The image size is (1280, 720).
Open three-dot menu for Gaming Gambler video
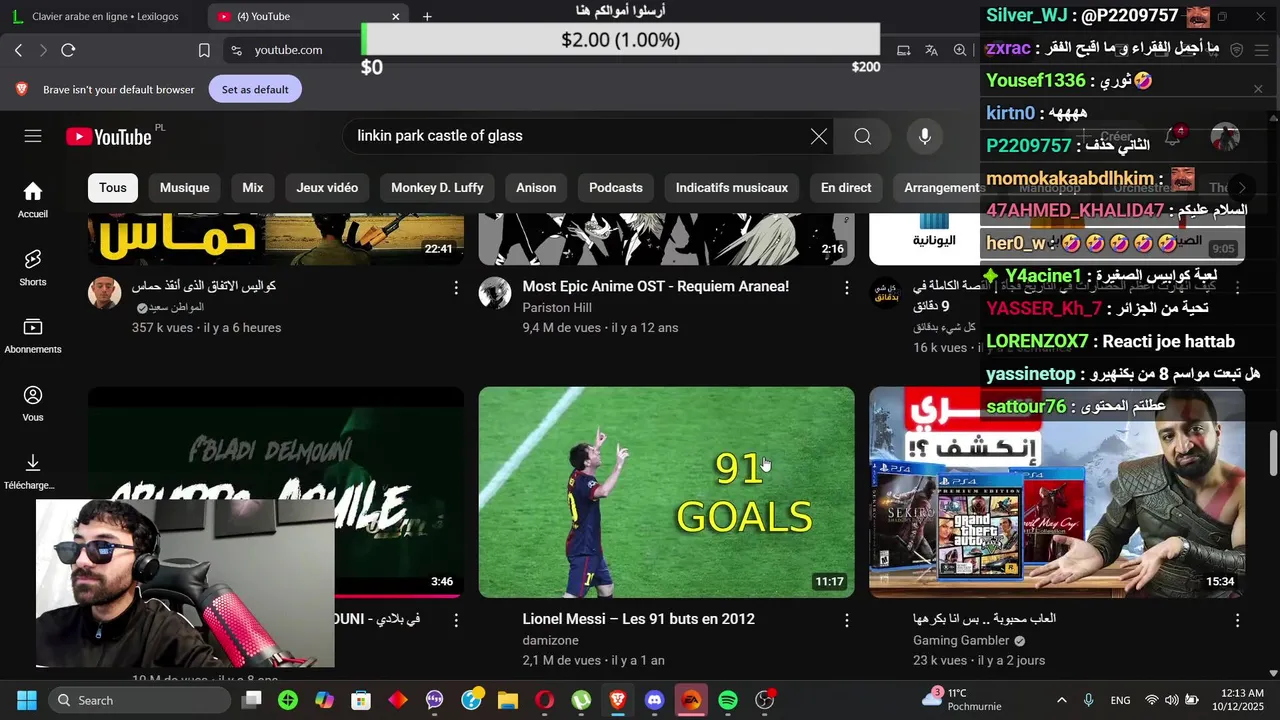1237,621
